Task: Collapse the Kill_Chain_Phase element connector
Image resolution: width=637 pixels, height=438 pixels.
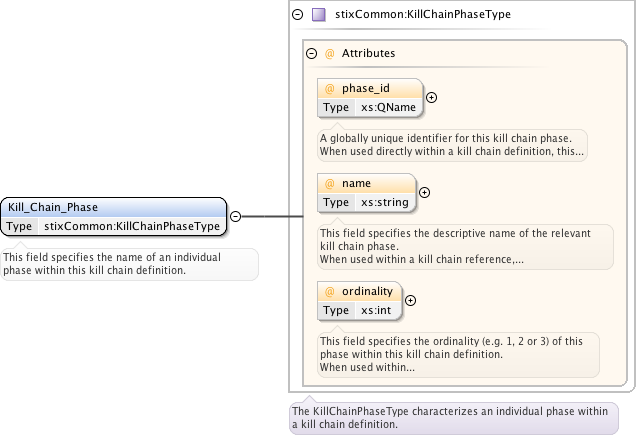Action: click(x=235, y=216)
